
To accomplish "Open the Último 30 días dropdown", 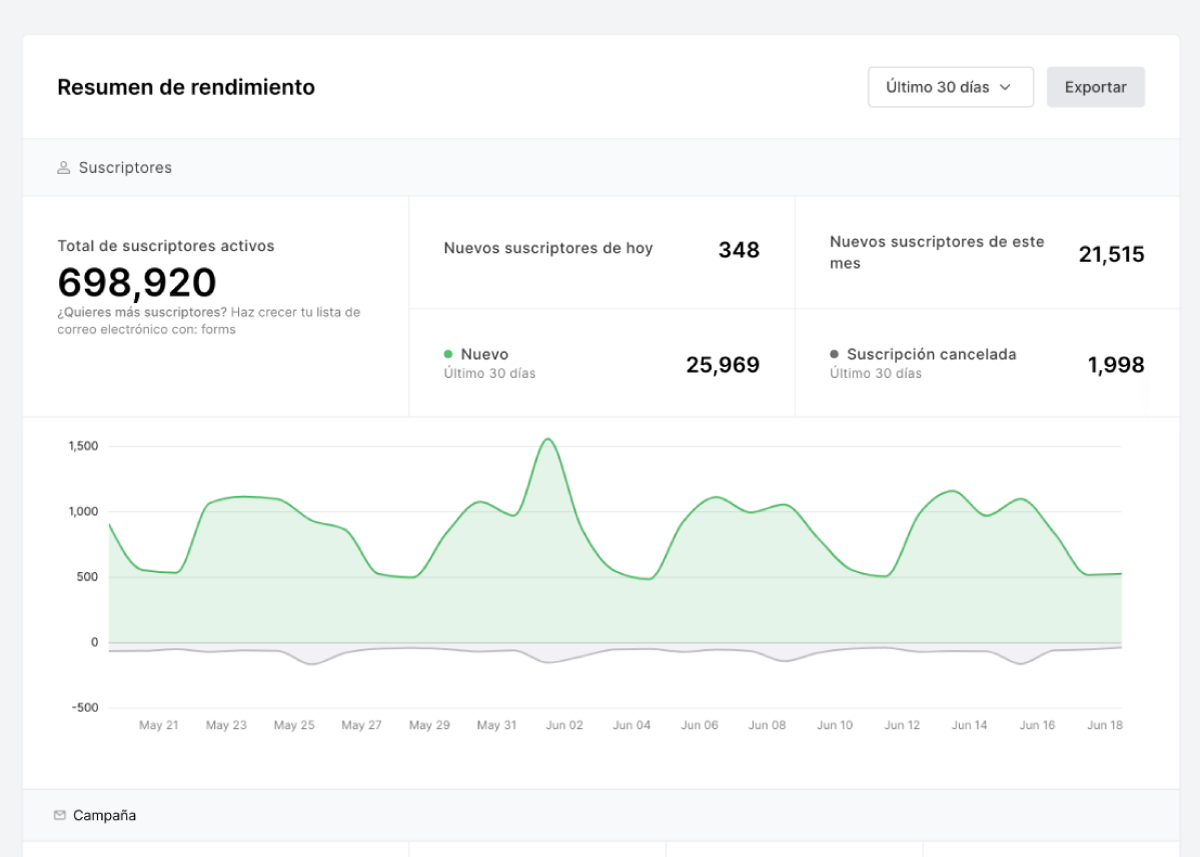I will pyautogui.click(x=949, y=87).
